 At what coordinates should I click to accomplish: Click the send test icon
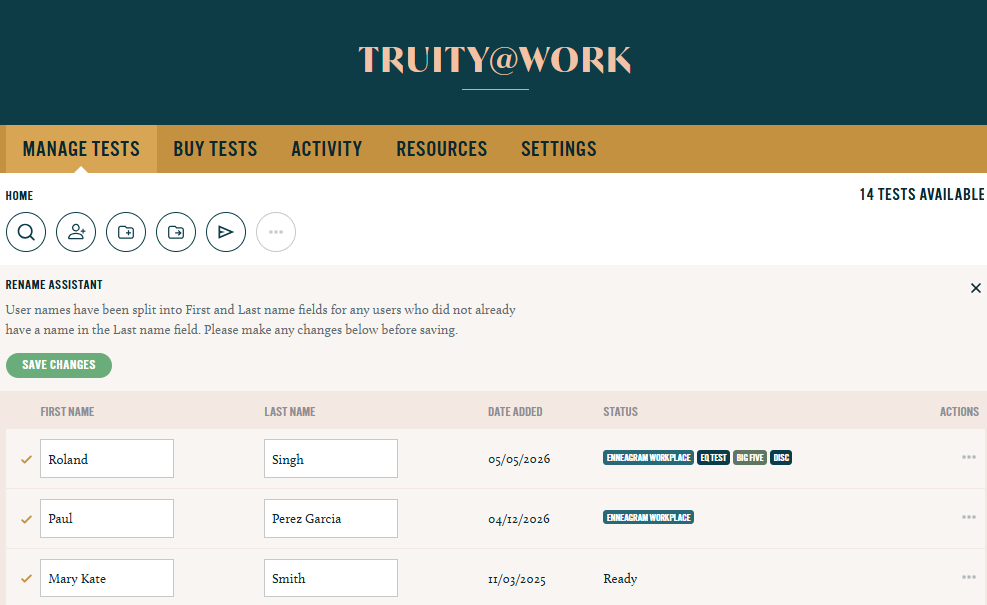[226, 232]
